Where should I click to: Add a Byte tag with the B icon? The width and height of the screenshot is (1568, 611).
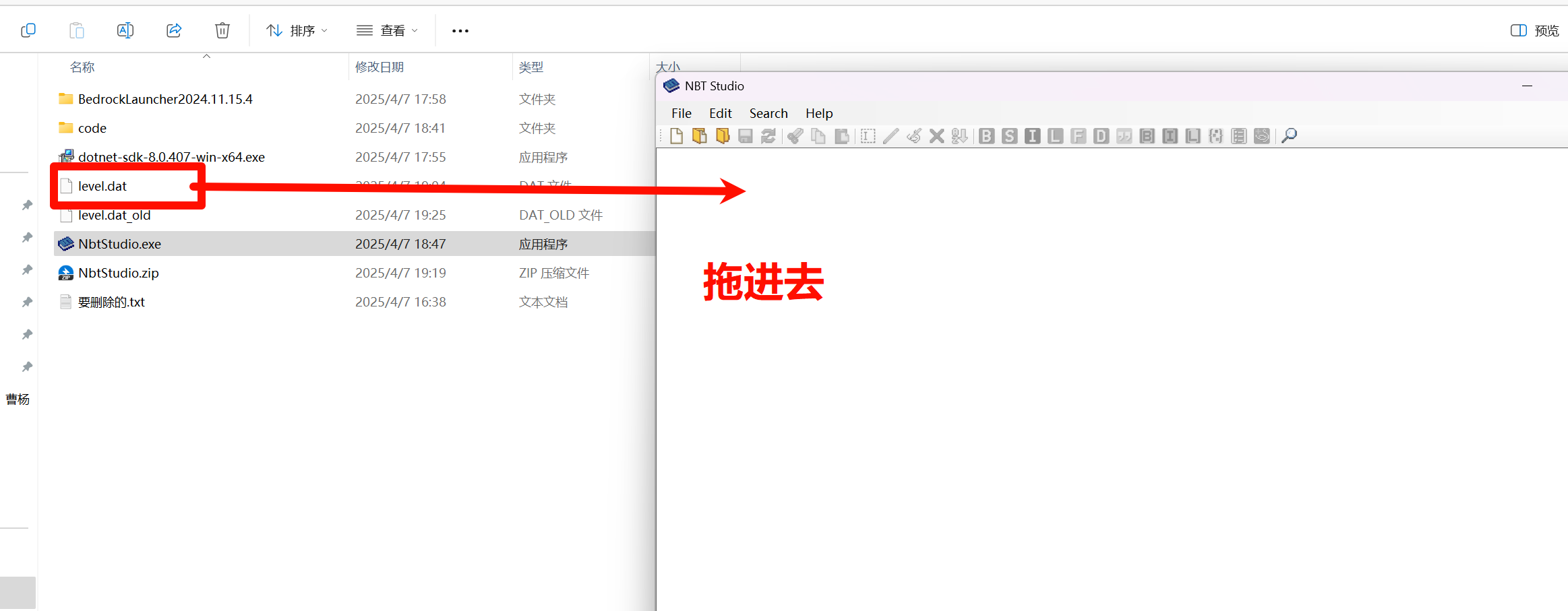[987, 136]
